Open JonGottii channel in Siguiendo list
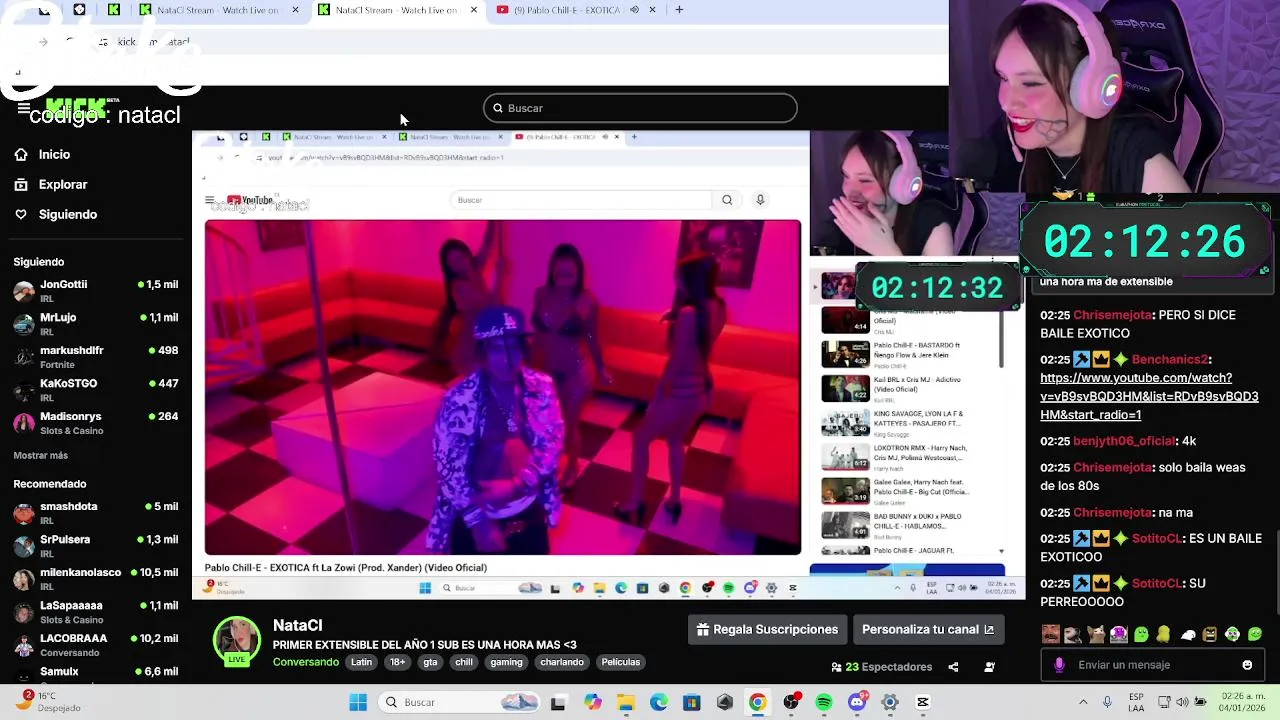This screenshot has height=720, width=1280. point(96,290)
